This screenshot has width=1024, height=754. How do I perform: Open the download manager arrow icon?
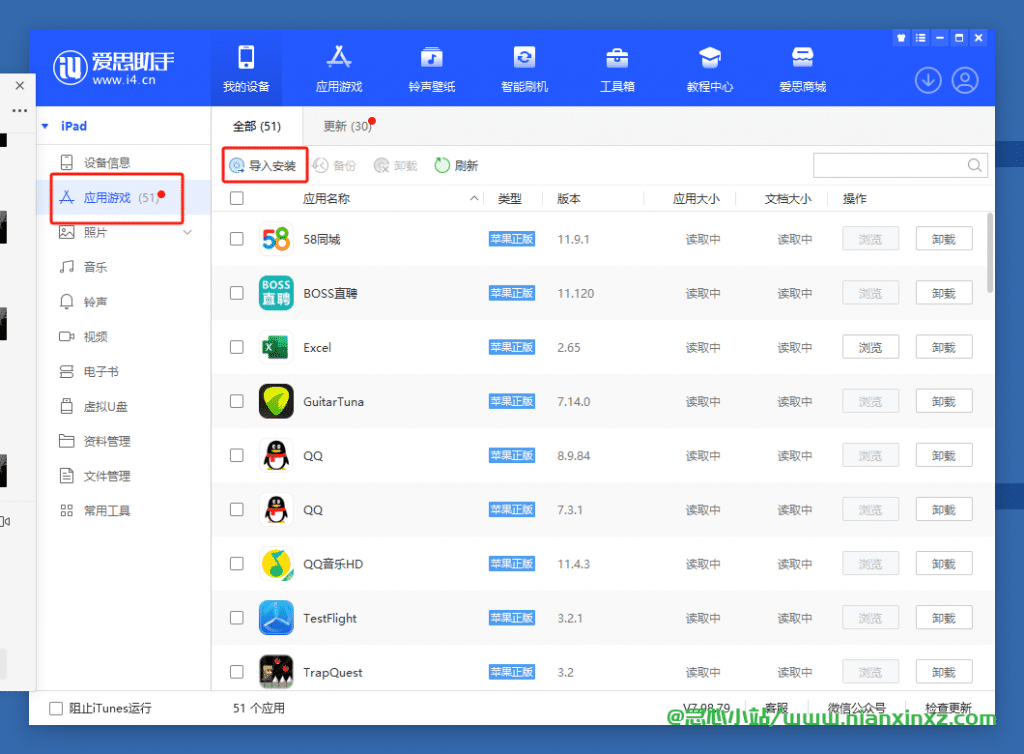[928, 81]
